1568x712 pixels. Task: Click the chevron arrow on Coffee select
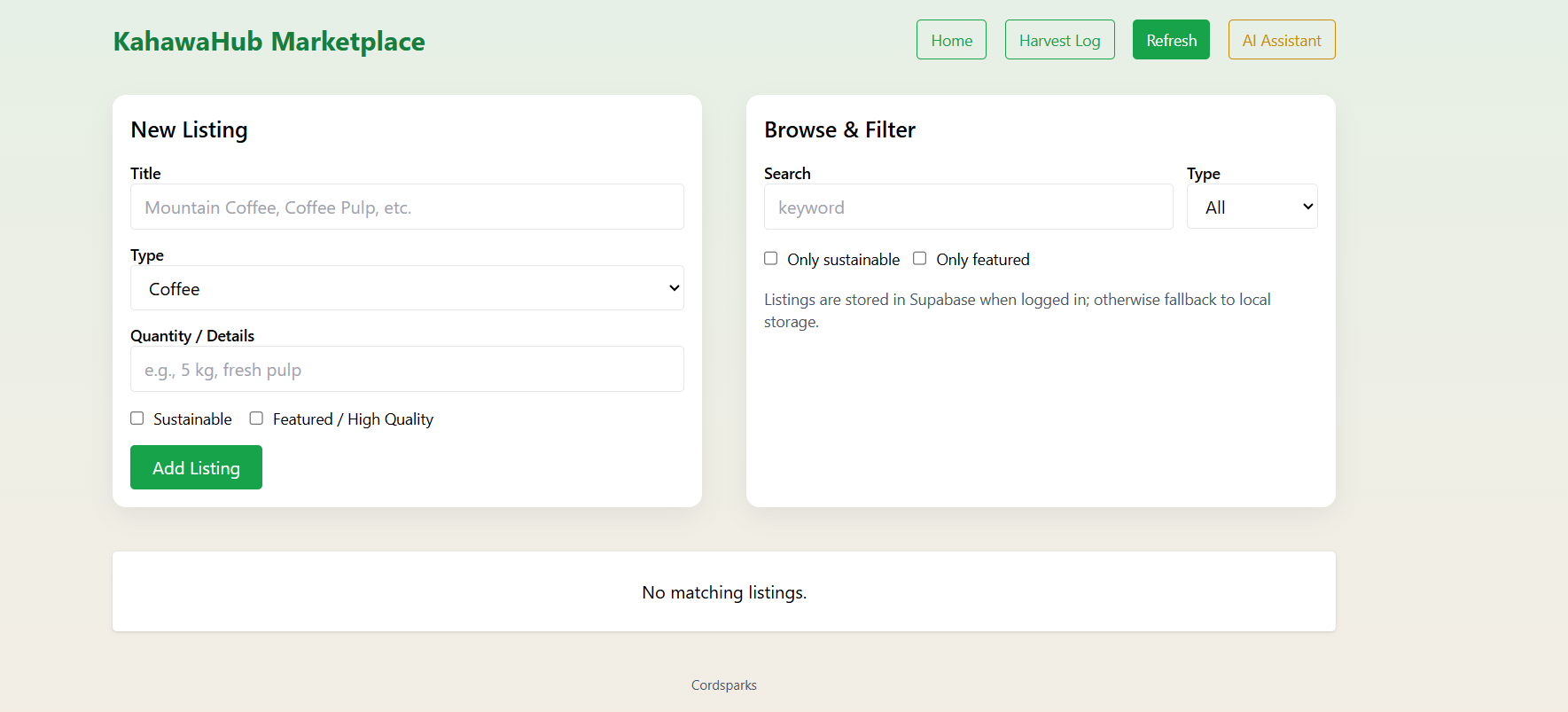(674, 288)
